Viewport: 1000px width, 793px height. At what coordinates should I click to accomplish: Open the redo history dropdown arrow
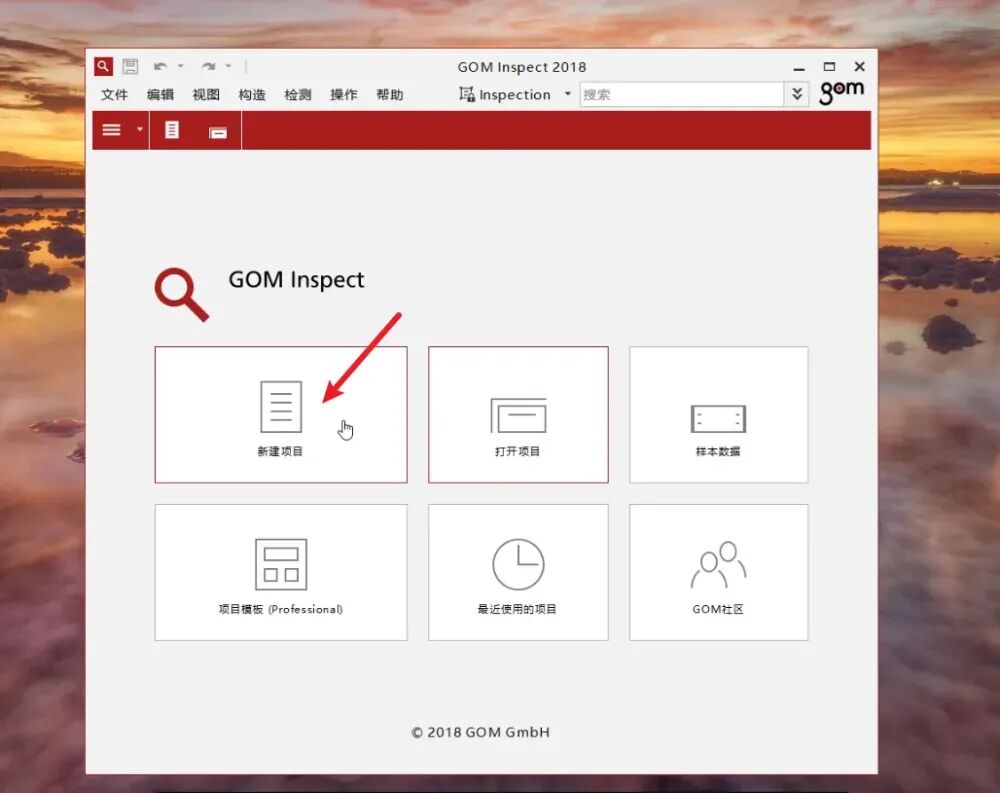click(228, 66)
